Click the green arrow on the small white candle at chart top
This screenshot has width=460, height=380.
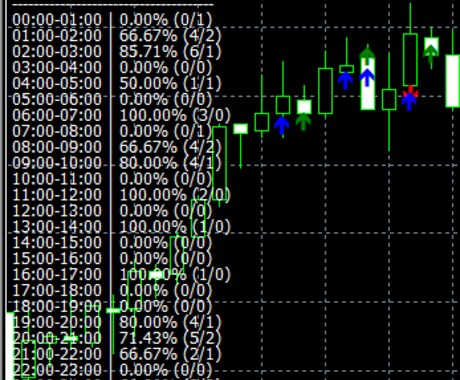(431, 53)
